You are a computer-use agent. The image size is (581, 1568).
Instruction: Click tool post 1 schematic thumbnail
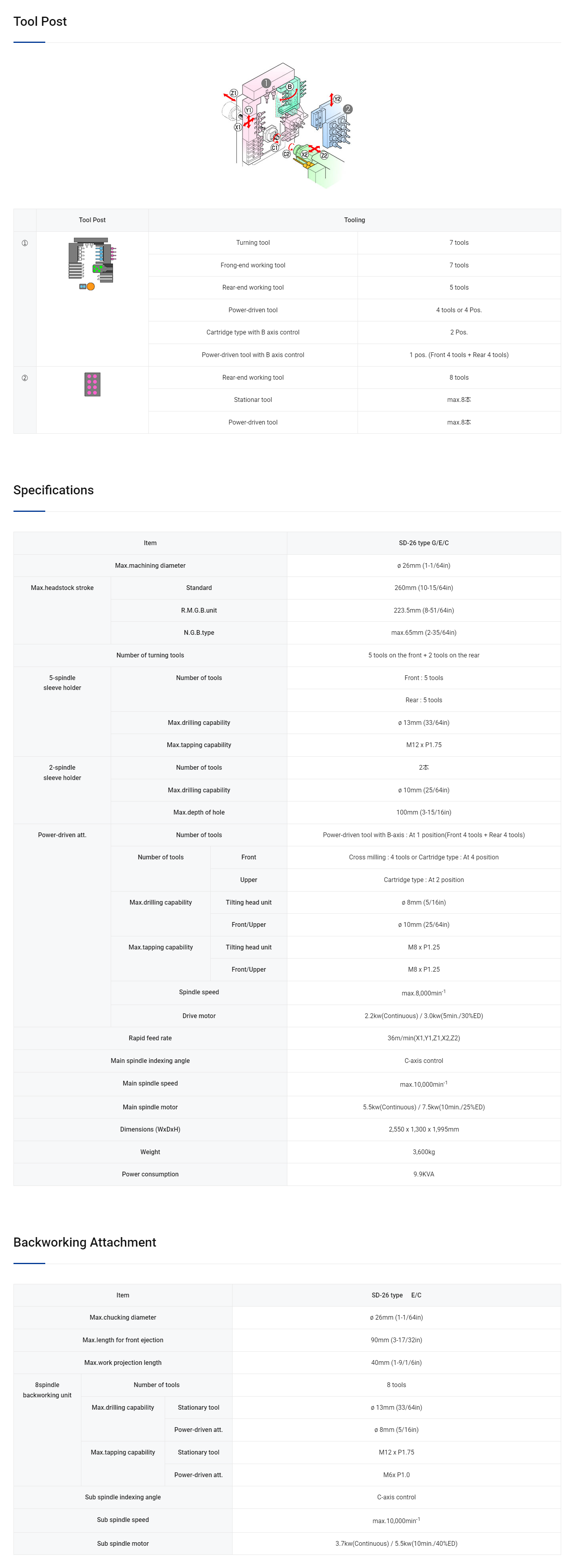coord(92,263)
